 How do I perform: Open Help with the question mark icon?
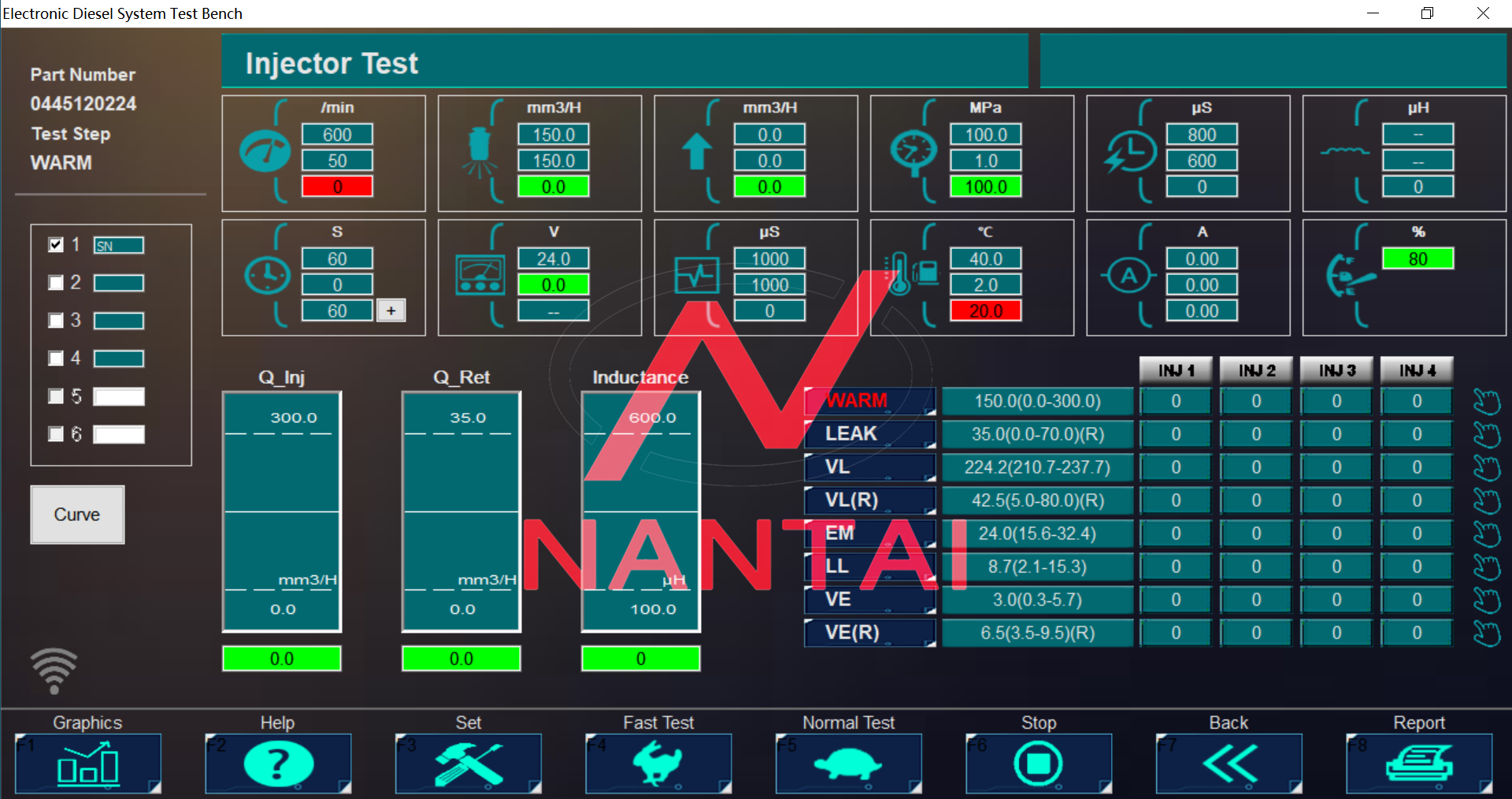[278, 764]
